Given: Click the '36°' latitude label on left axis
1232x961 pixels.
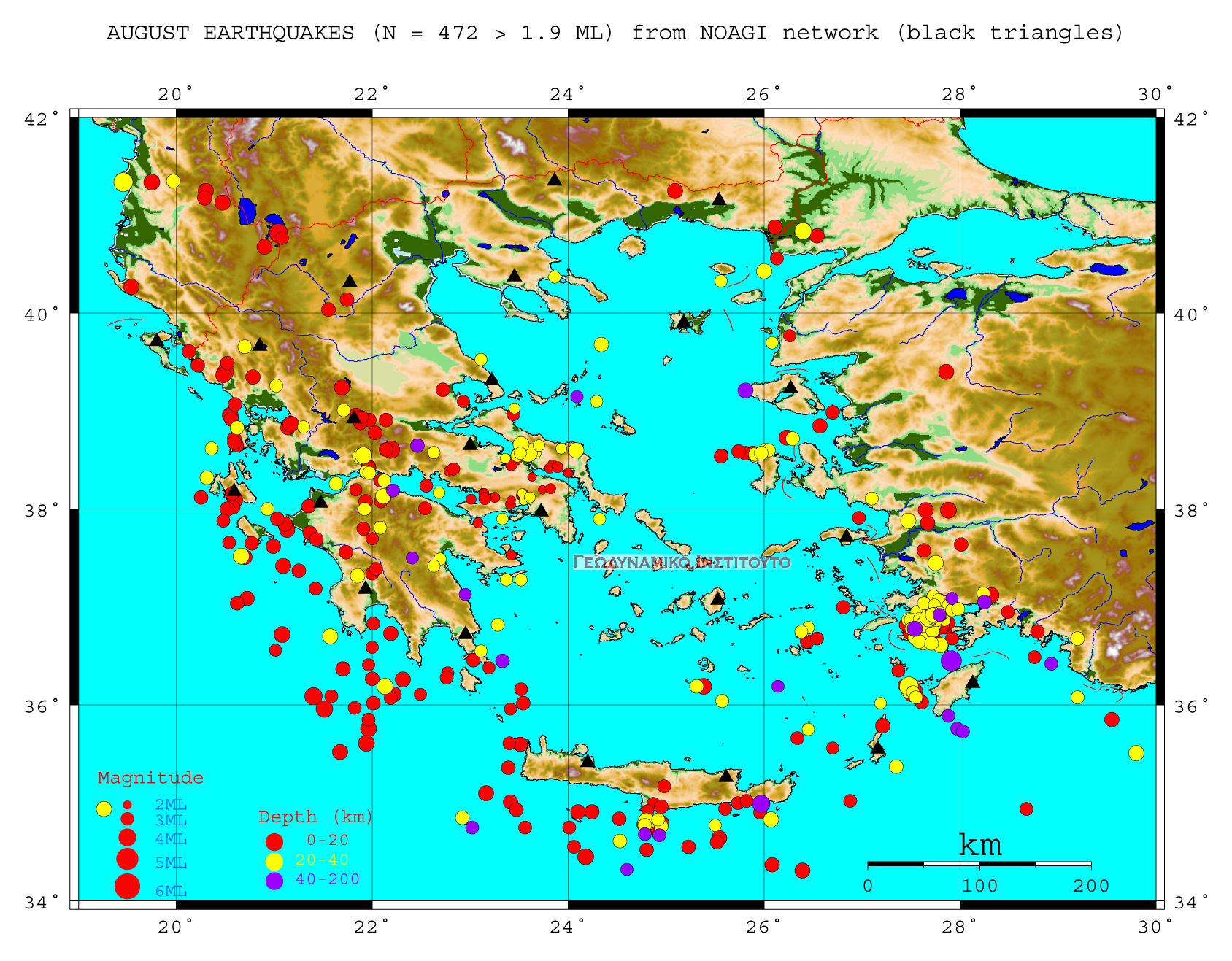Looking at the screenshot, I should tap(43, 706).
